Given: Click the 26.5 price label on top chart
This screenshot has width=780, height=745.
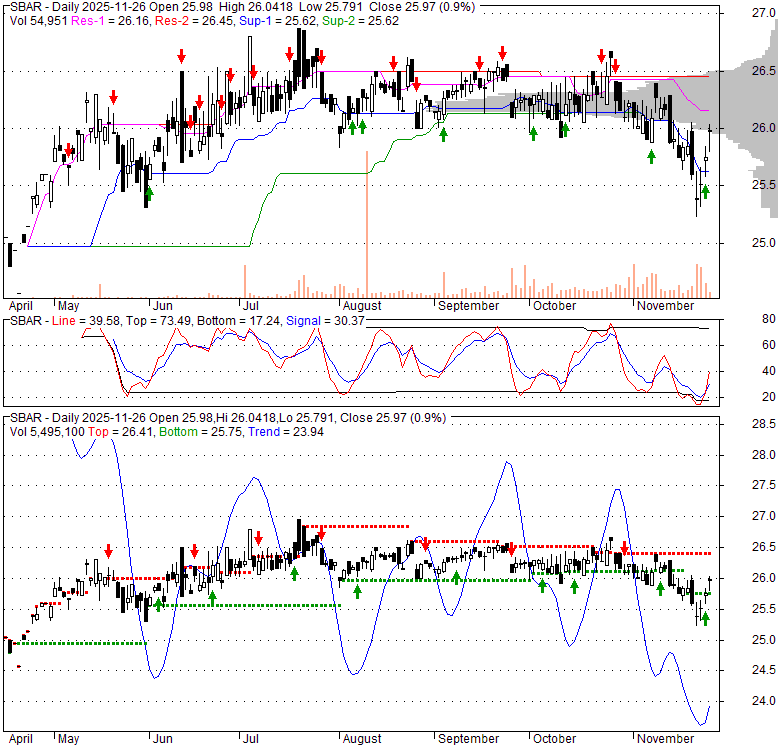Looking at the screenshot, I should click(x=764, y=71).
